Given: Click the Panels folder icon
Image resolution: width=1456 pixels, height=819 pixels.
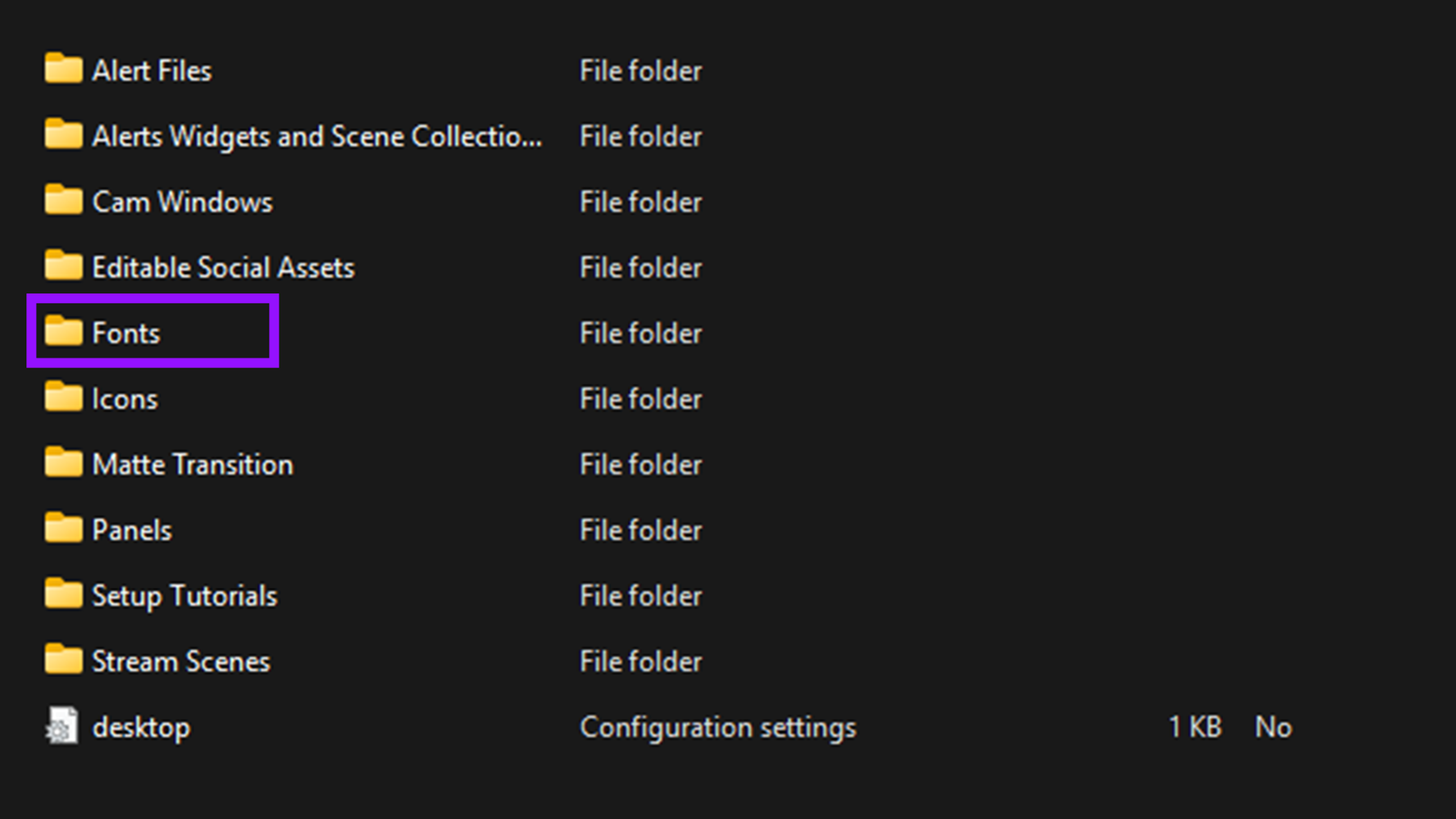Looking at the screenshot, I should click(x=62, y=529).
